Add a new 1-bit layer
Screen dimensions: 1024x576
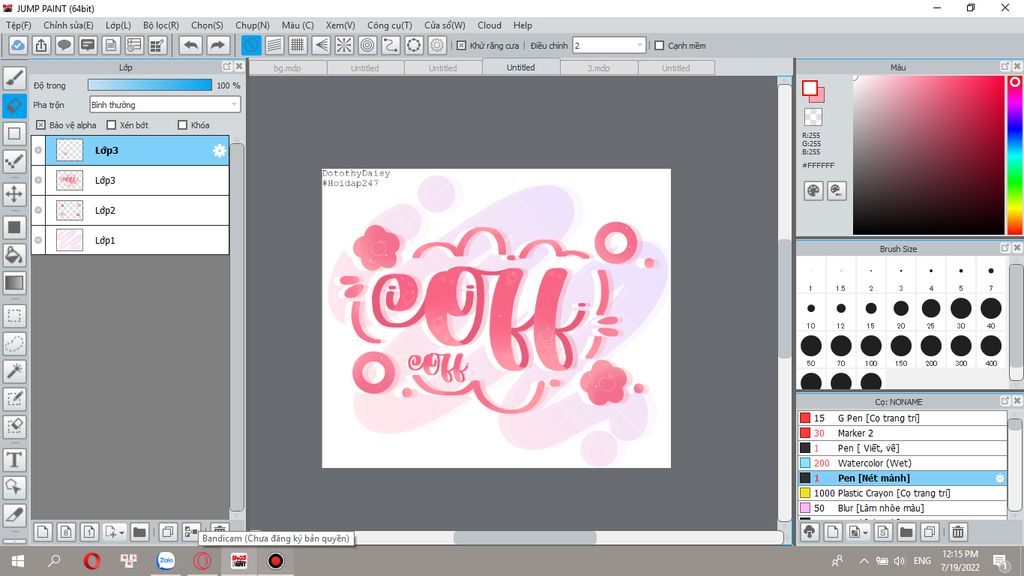[x=89, y=532]
